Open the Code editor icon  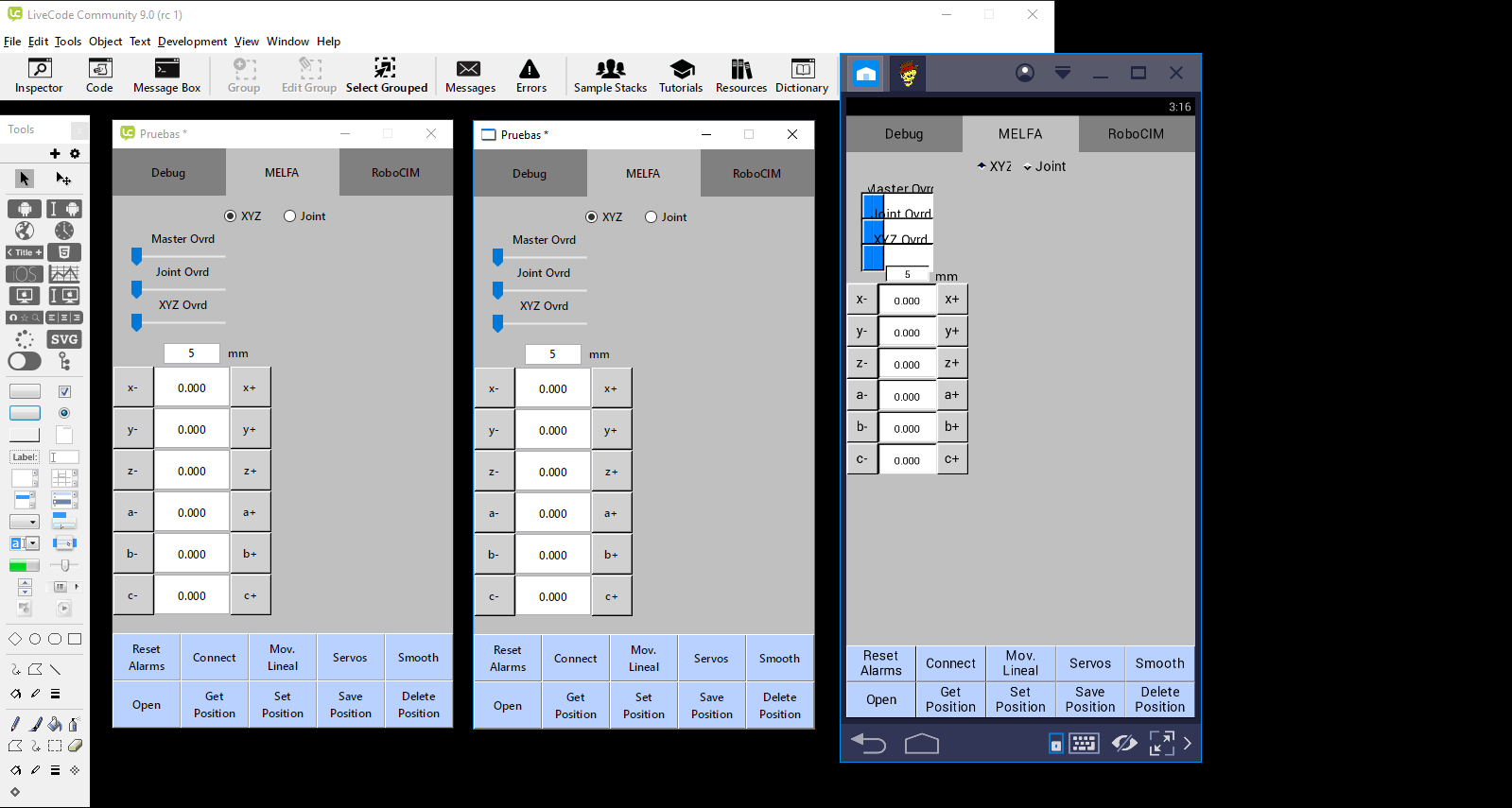point(99,76)
